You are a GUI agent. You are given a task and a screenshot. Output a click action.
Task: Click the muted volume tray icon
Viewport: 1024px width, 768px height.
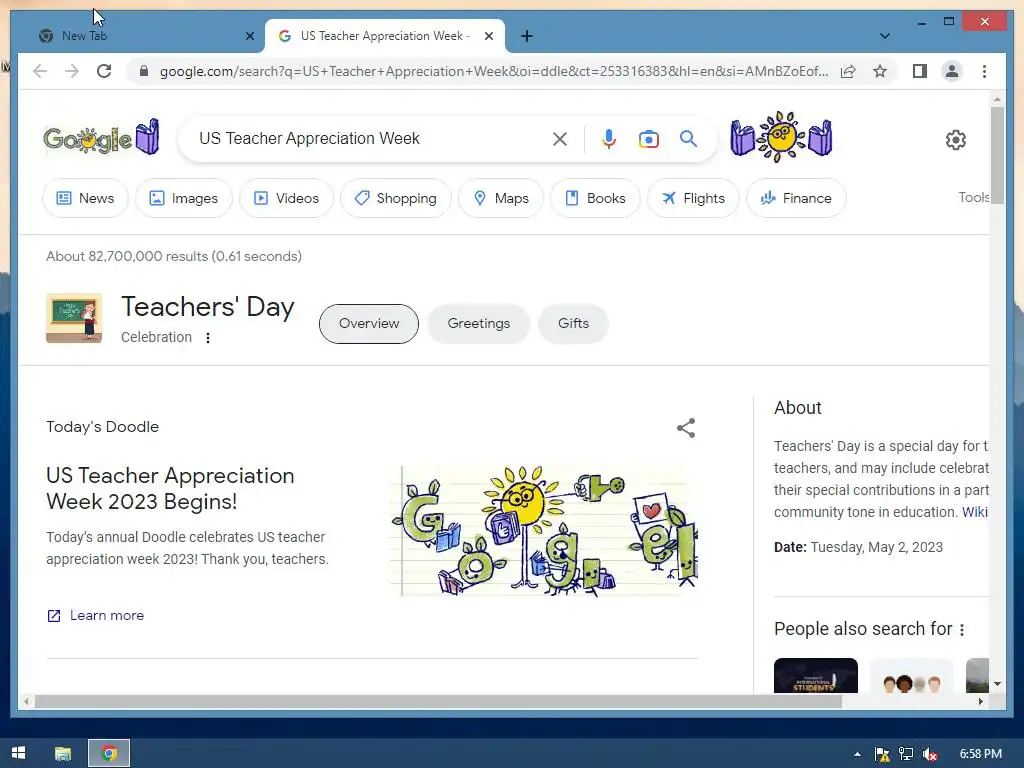pos(930,754)
